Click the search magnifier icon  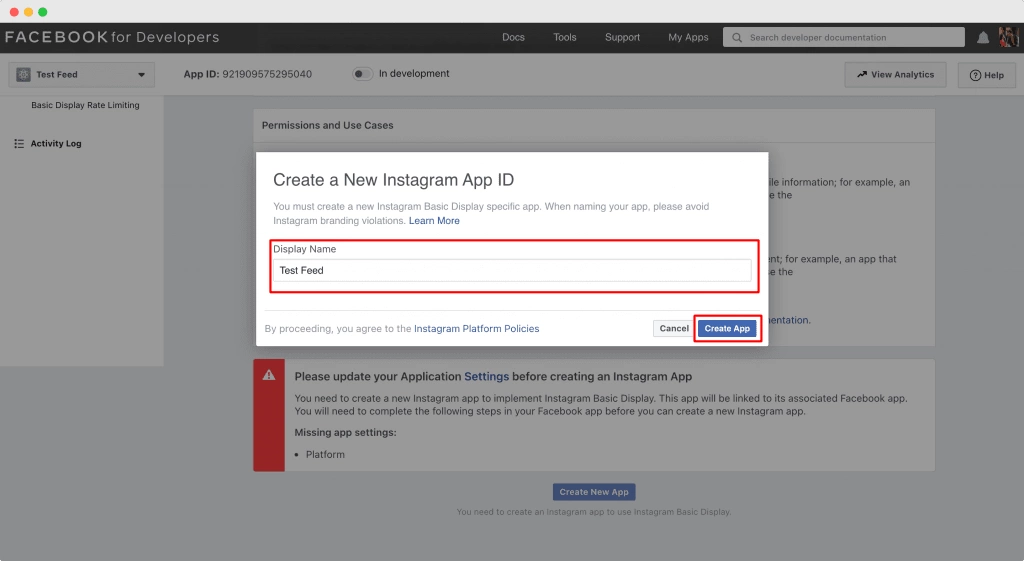point(737,38)
